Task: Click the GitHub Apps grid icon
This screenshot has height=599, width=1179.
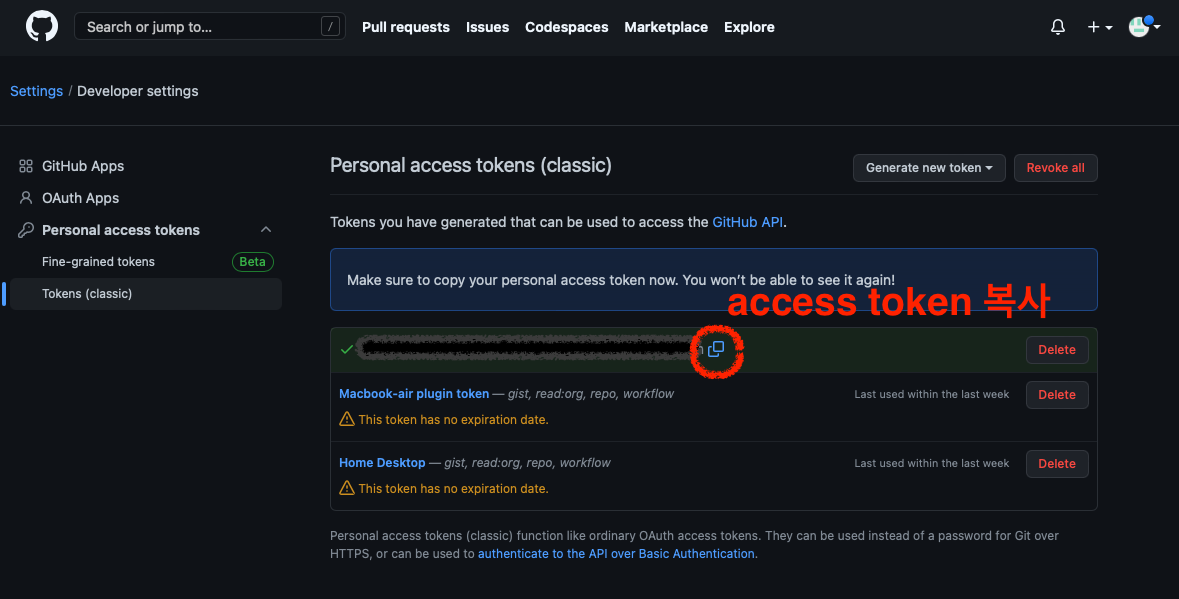Action: click(26, 166)
